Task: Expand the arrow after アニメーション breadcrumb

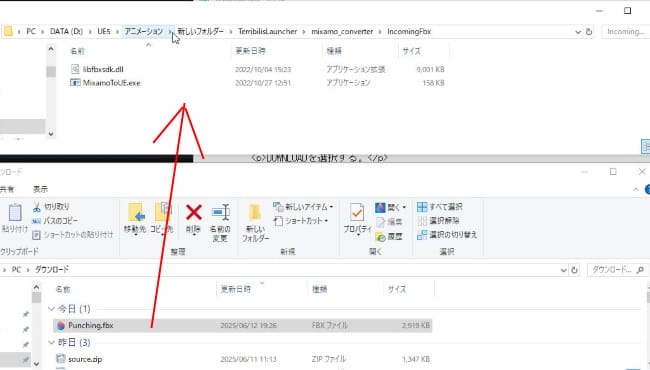Action: click(x=170, y=31)
